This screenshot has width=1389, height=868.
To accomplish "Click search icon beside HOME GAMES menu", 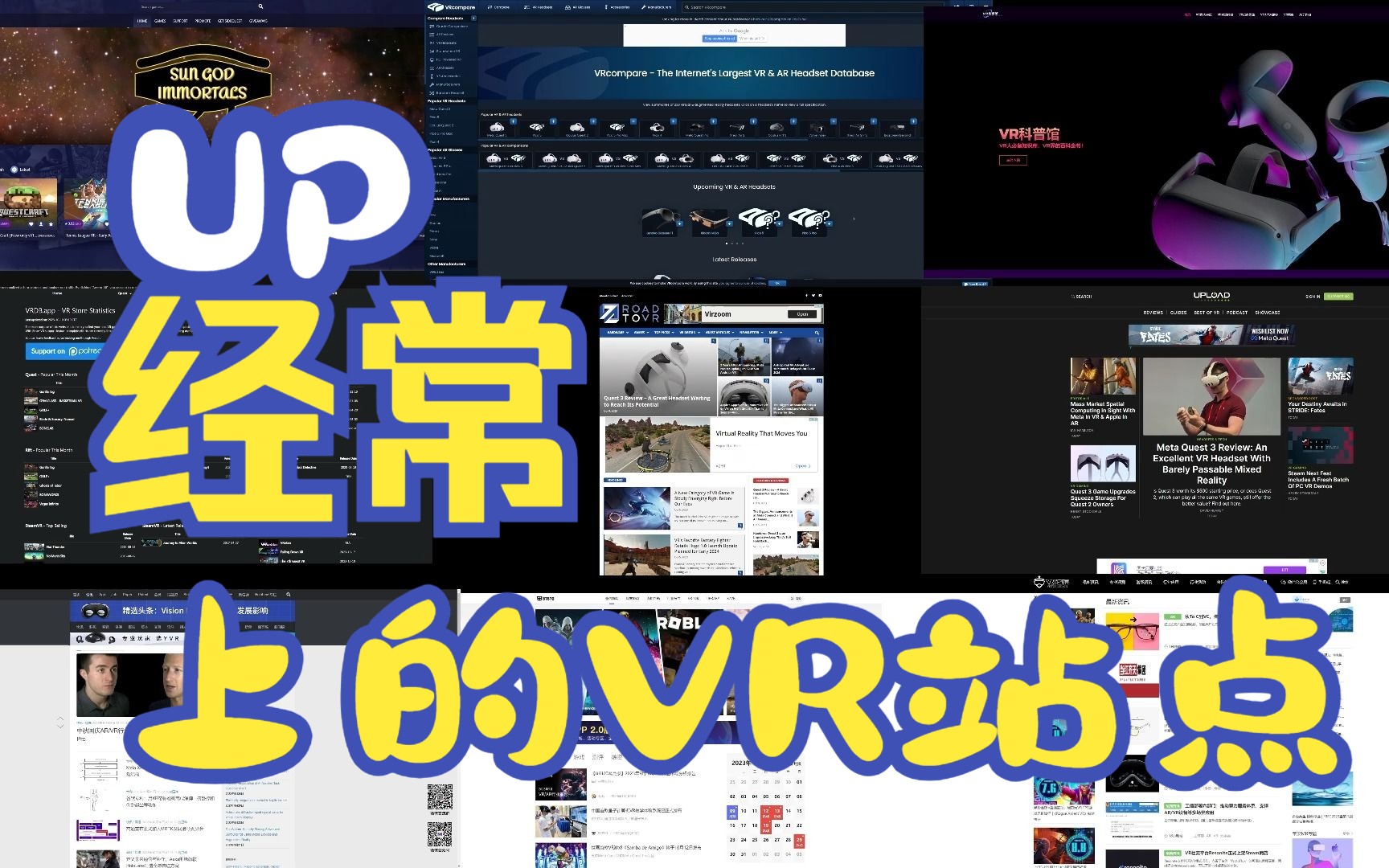I will coord(260,6).
